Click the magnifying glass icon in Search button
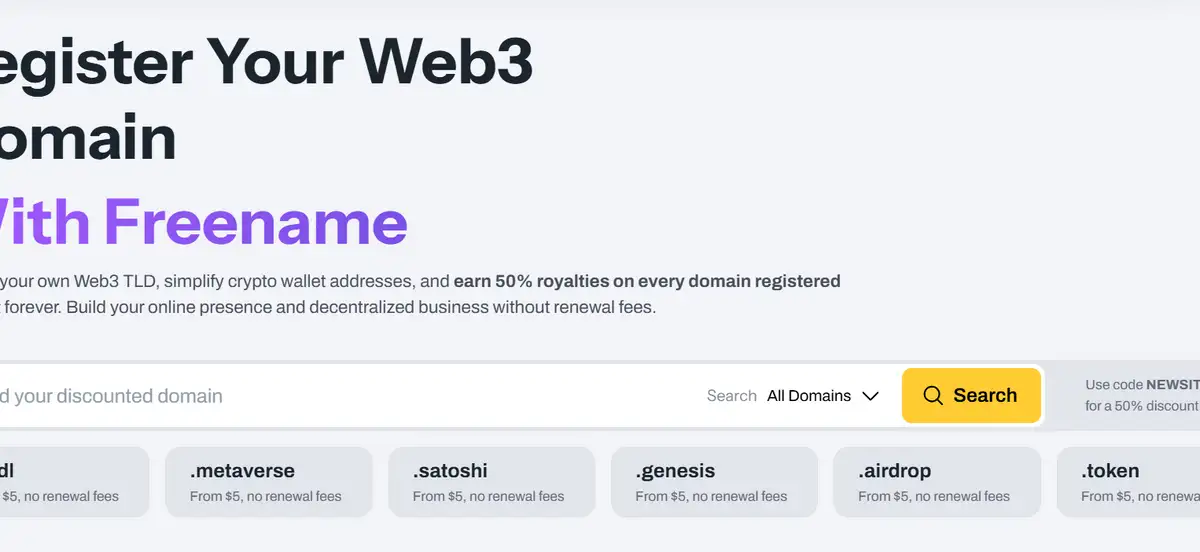The image size is (1200, 552). coord(933,396)
